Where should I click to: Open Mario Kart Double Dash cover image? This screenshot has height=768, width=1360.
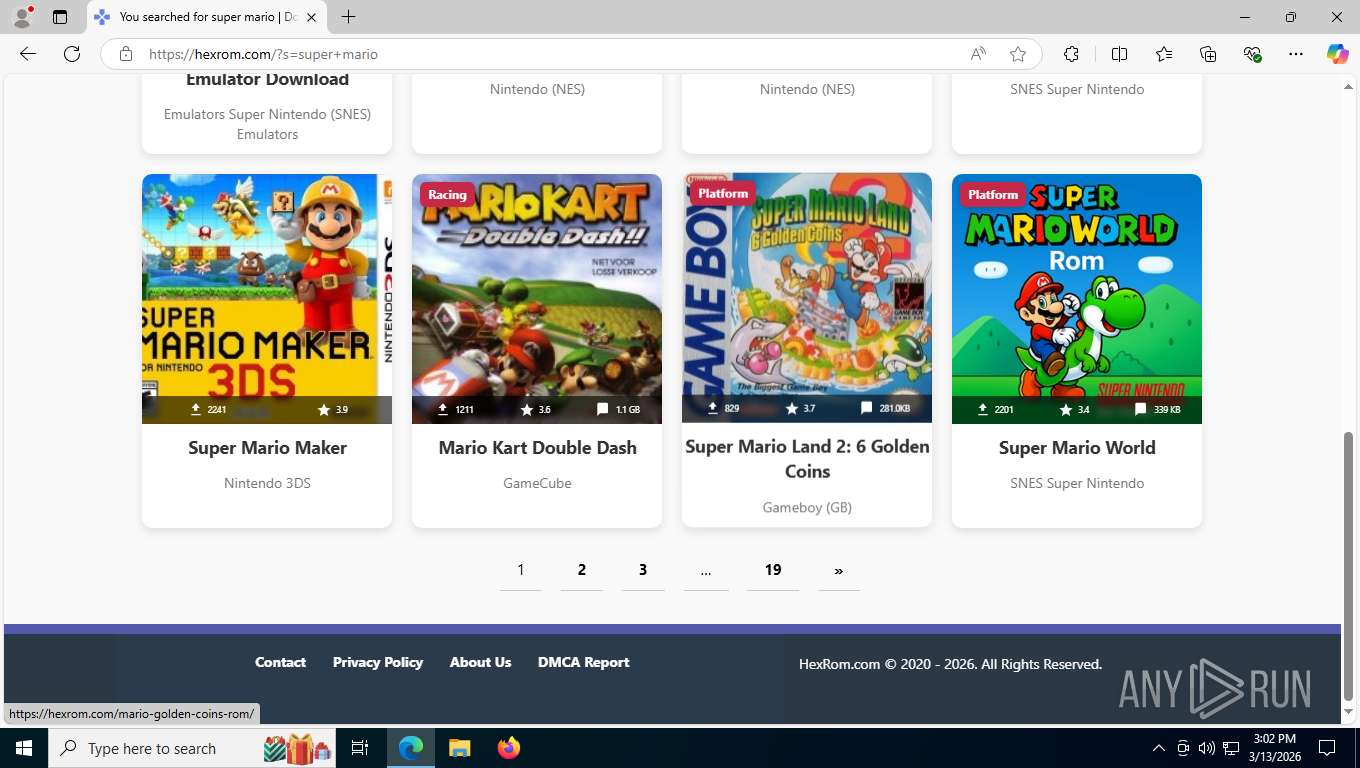[537, 299]
